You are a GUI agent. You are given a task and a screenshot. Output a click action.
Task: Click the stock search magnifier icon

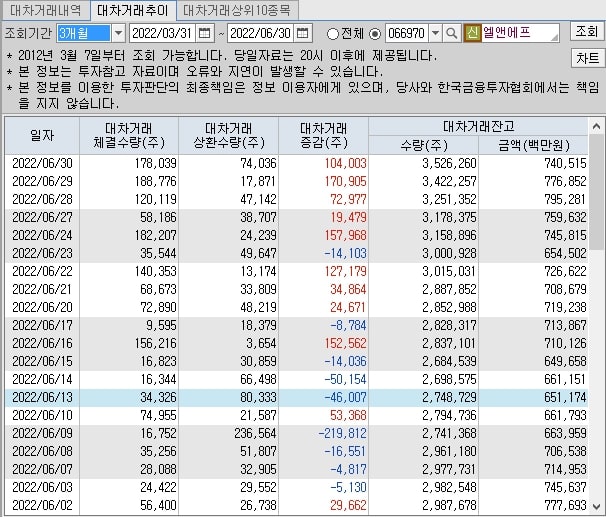[x=451, y=33]
